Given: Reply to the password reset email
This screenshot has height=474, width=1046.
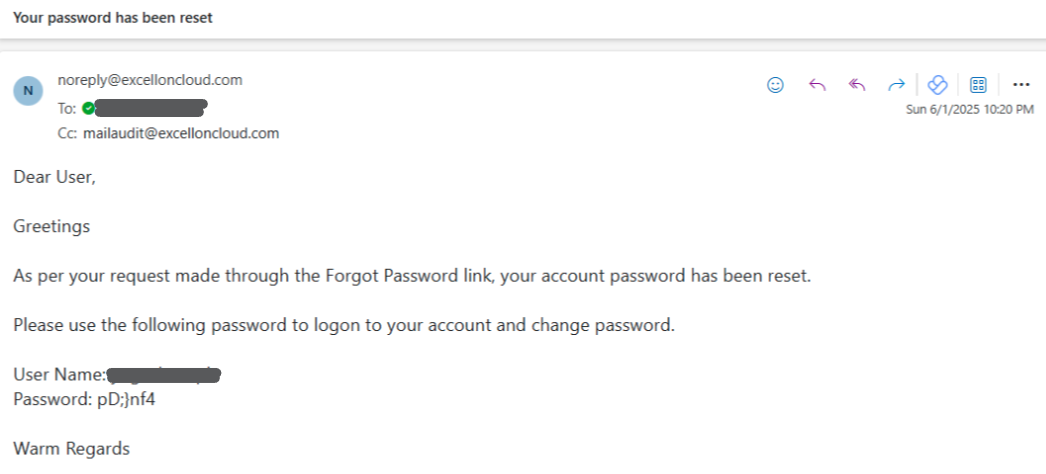Looking at the screenshot, I should pyautogui.click(x=817, y=85).
